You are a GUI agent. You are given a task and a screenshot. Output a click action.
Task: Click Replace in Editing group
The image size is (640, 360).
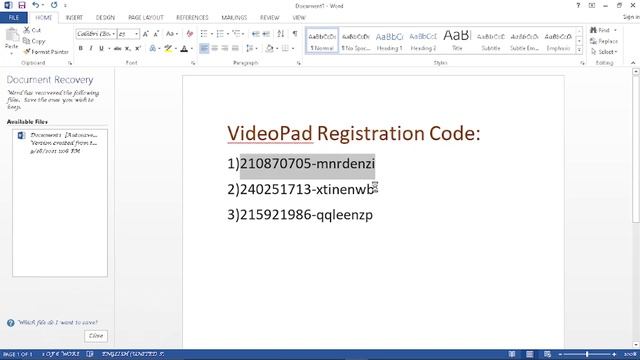click(x=604, y=41)
